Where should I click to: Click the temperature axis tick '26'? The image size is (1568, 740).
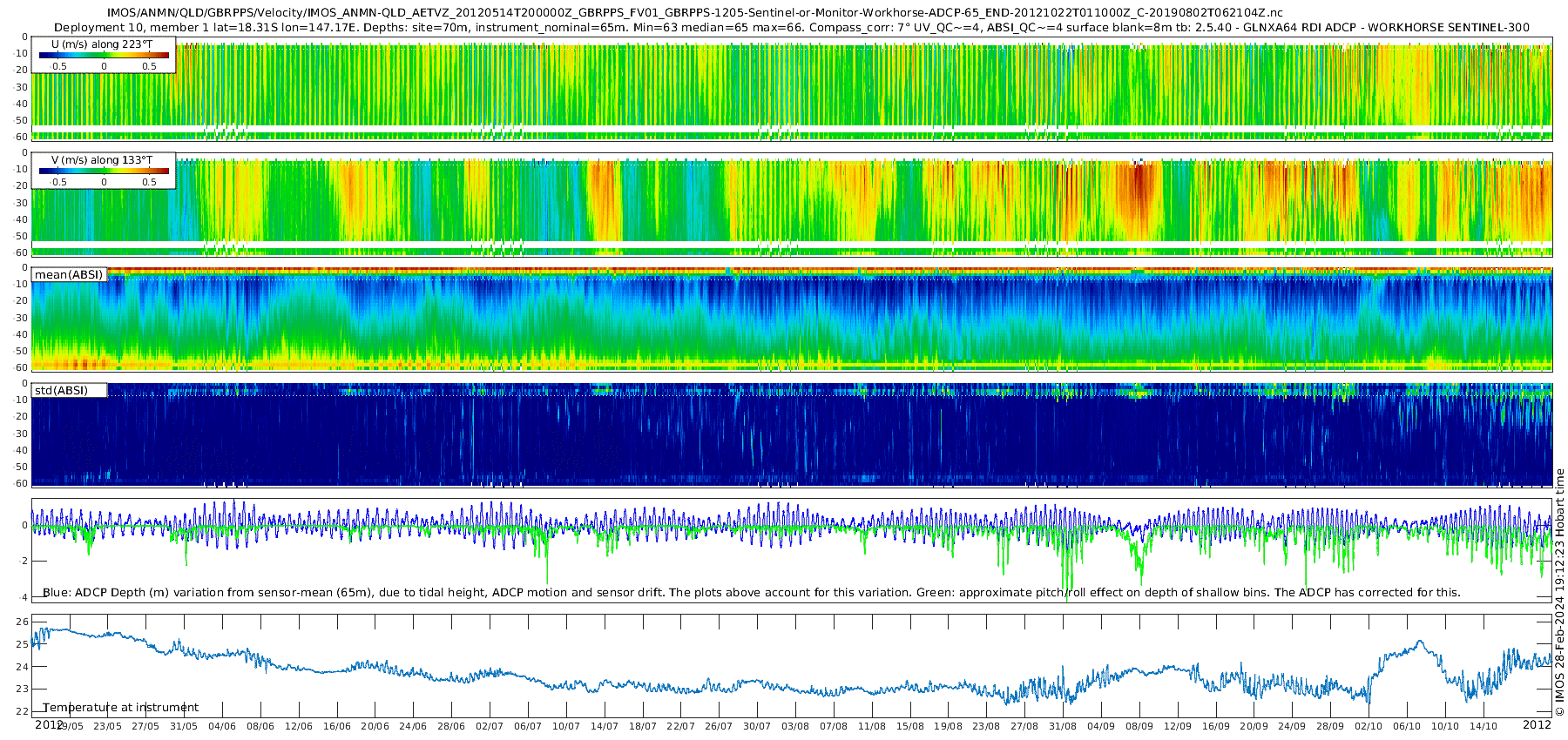22,622
